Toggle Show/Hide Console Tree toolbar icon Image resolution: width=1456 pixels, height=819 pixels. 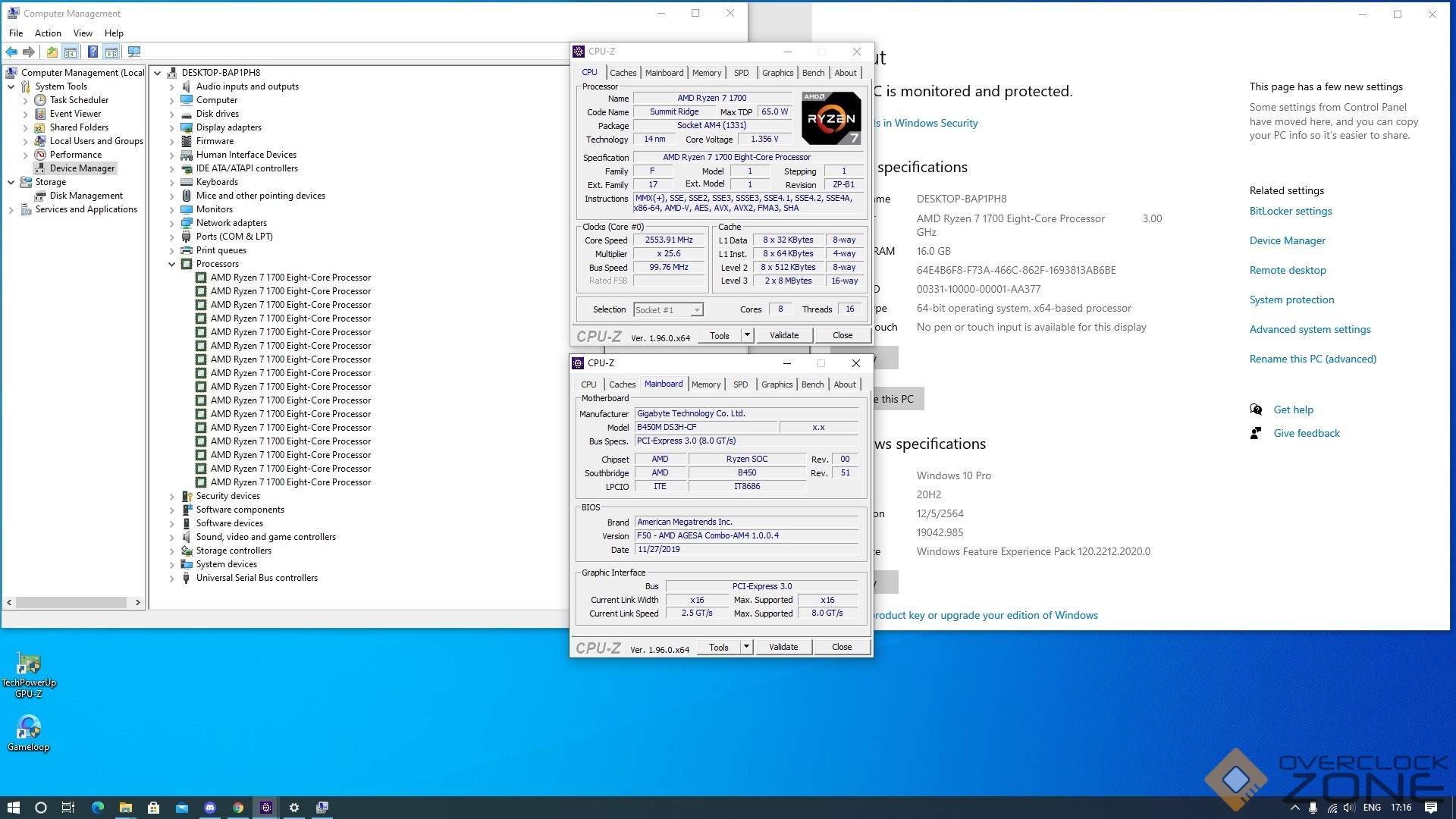pos(71,52)
